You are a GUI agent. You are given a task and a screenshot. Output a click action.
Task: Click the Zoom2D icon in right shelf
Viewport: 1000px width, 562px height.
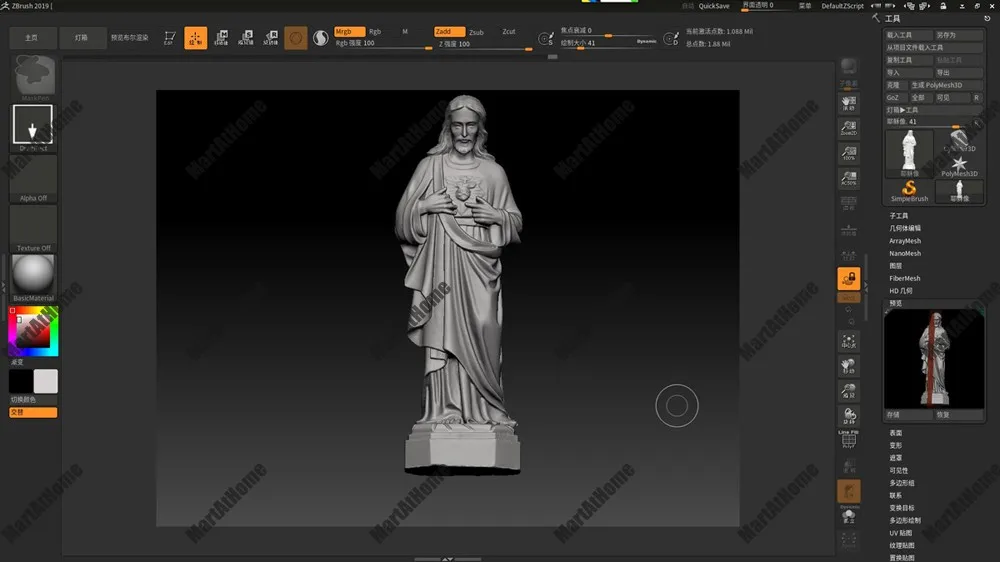(x=848, y=128)
